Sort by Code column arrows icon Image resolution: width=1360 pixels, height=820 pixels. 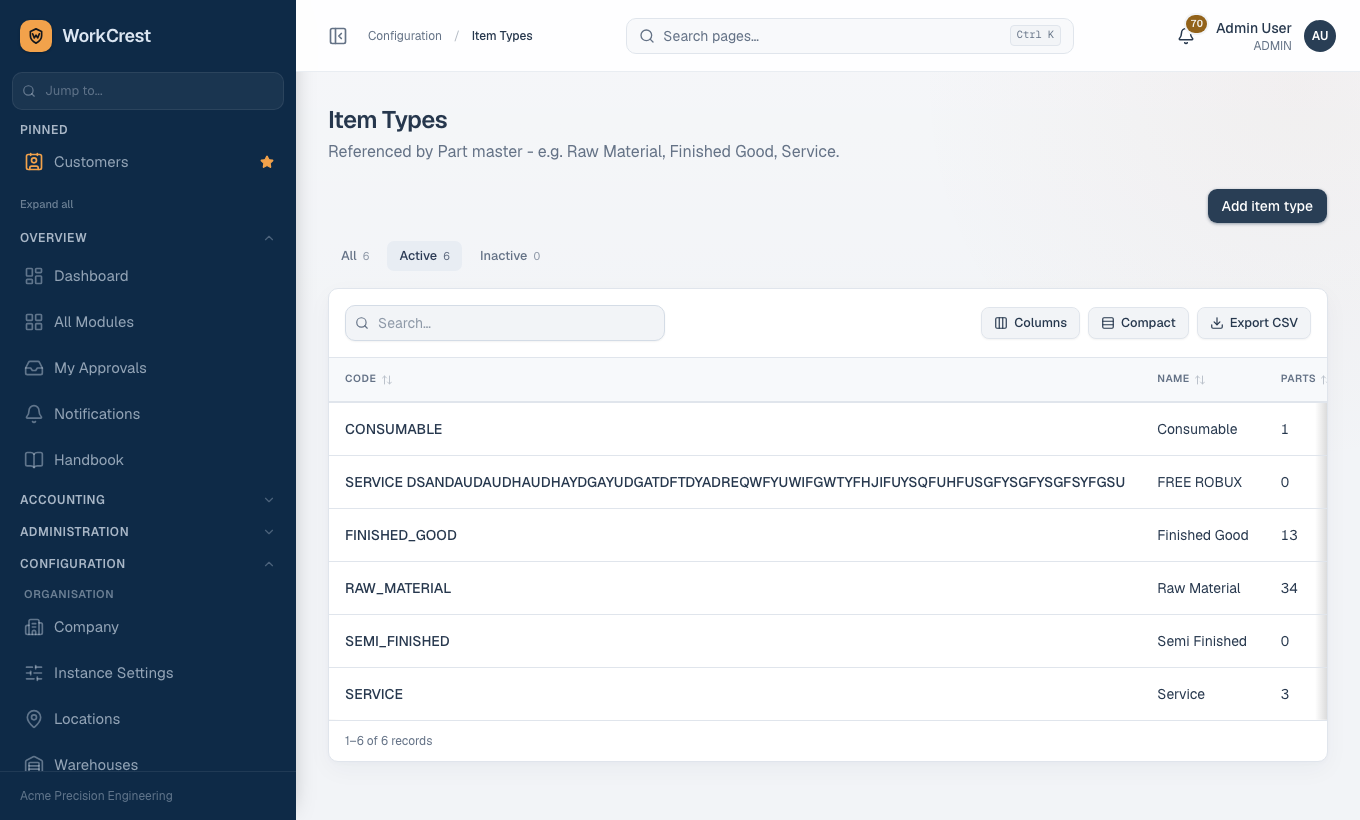(x=387, y=380)
